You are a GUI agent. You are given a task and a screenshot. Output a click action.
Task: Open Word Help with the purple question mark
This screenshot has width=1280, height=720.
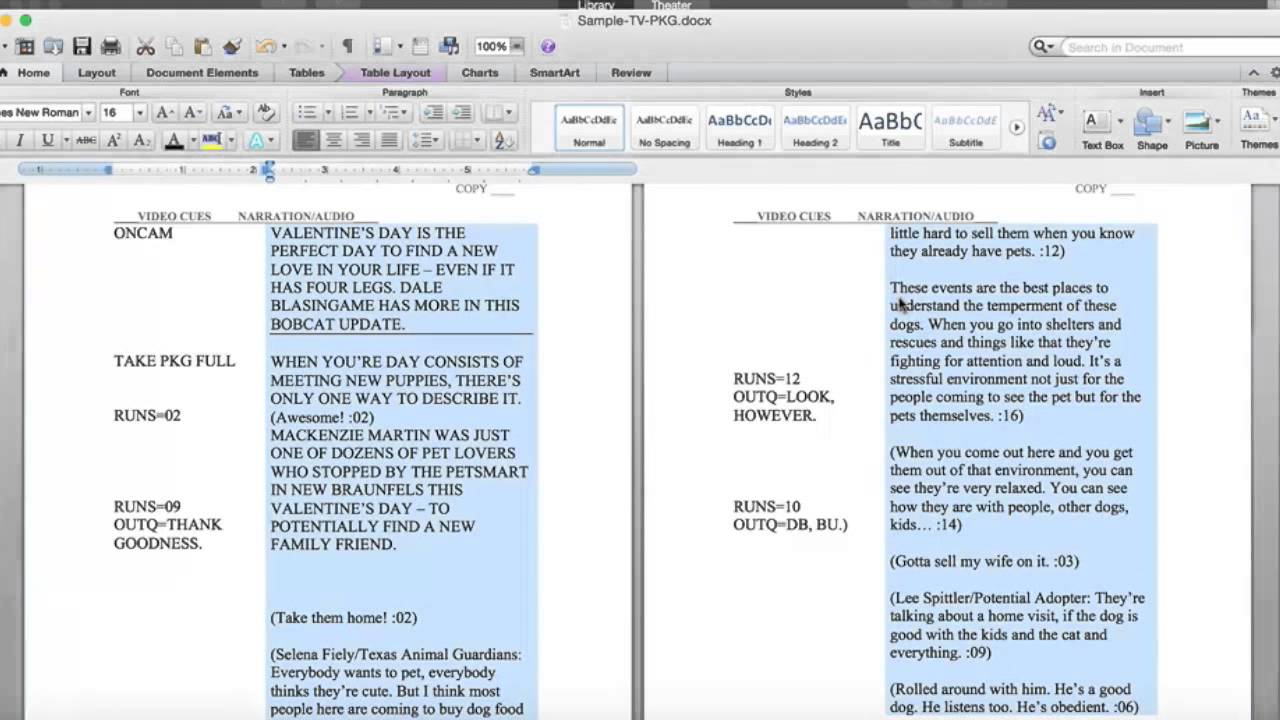tap(548, 46)
